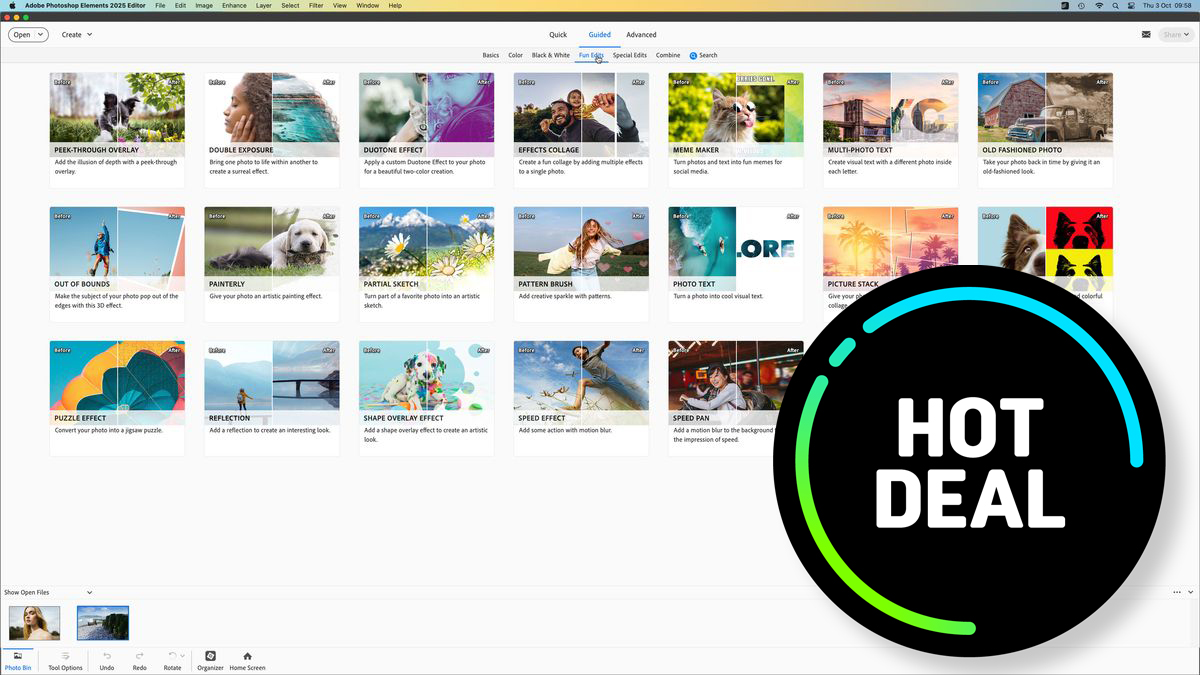Click the Photo Bin icon
The width and height of the screenshot is (1200, 675).
(x=17, y=656)
